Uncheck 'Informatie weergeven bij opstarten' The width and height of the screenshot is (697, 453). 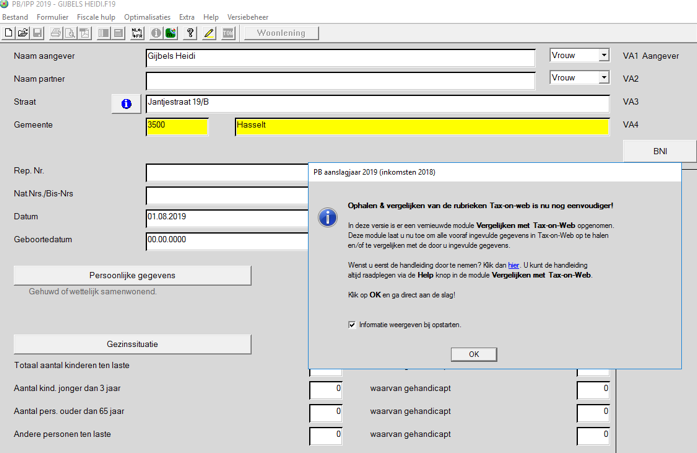[x=352, y=325]
